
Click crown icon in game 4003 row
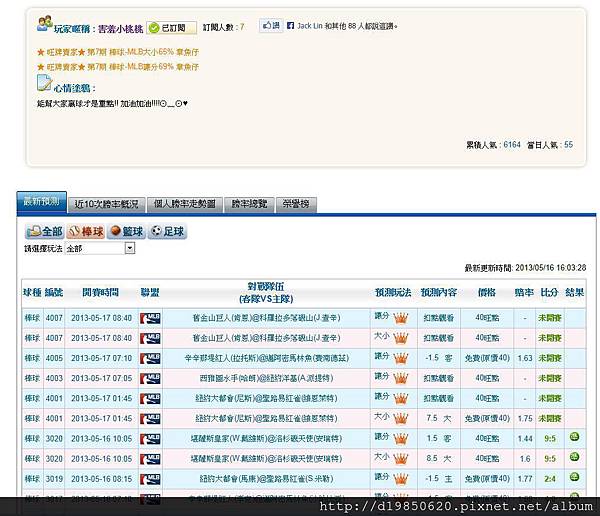pos(401,379)
